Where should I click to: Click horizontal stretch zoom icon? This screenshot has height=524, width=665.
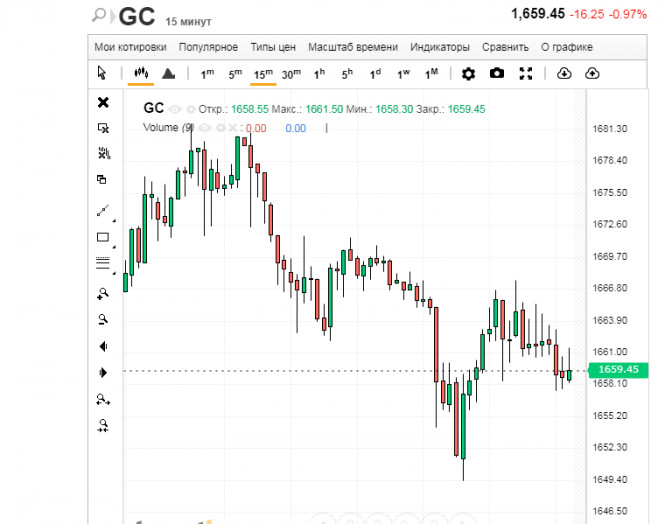(x=103, y=399)
